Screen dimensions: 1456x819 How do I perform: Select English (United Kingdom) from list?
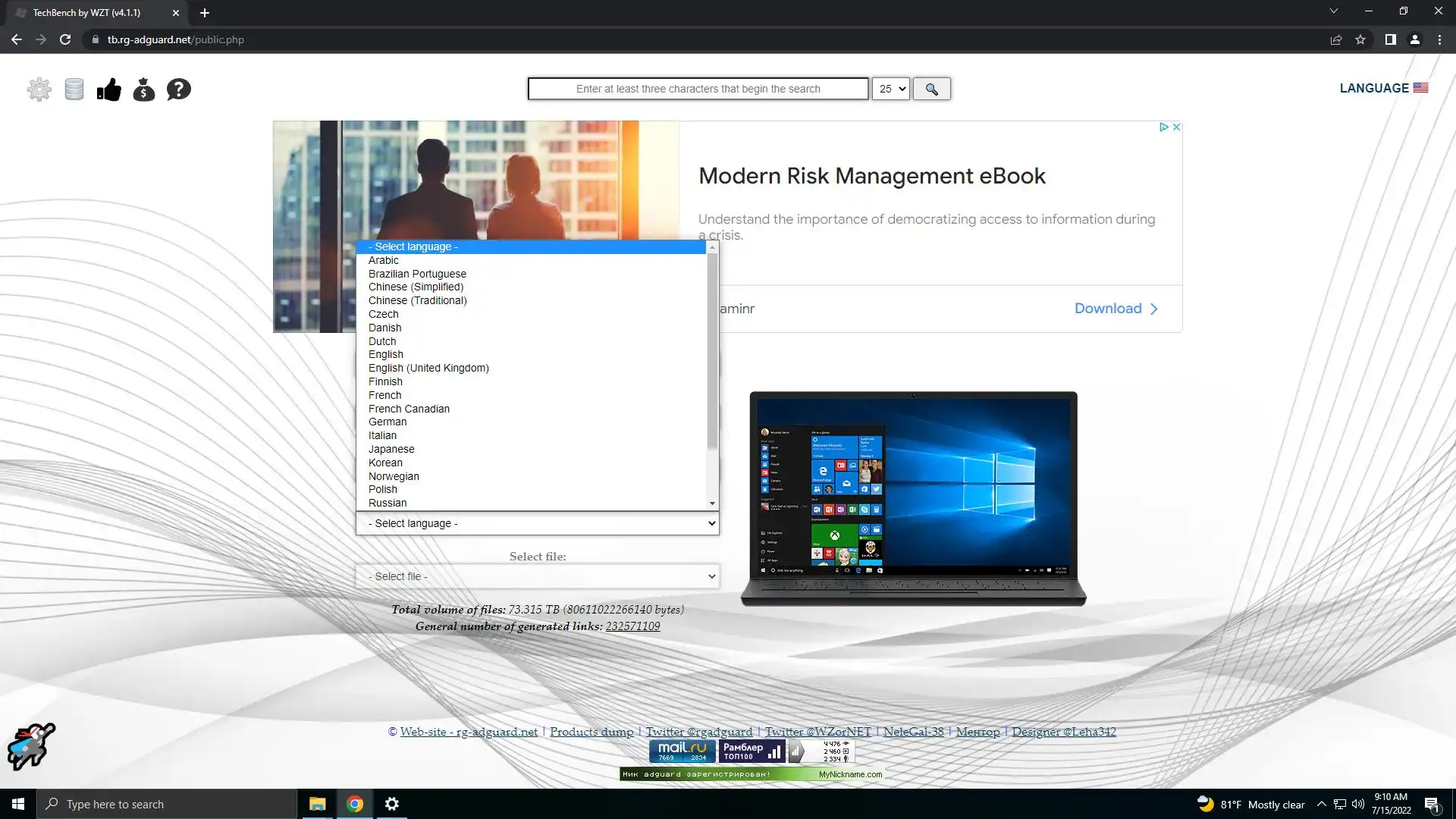tap(428, 368)
